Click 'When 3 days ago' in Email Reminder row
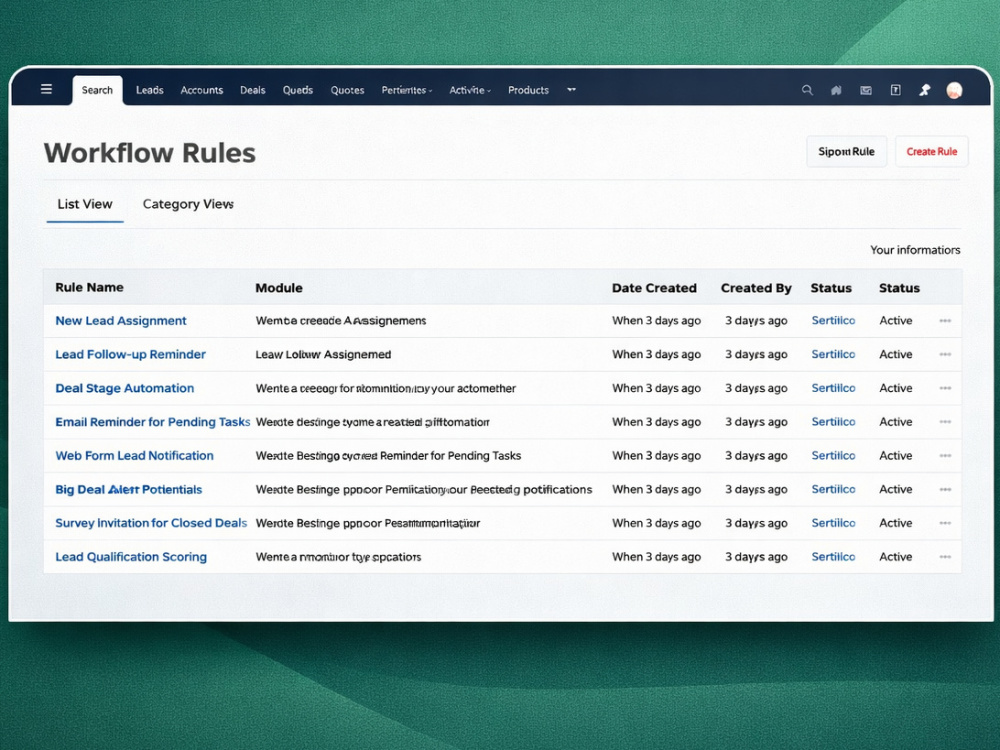The height and width of the screenshot is (750, 1000). (x=656, y=422)
